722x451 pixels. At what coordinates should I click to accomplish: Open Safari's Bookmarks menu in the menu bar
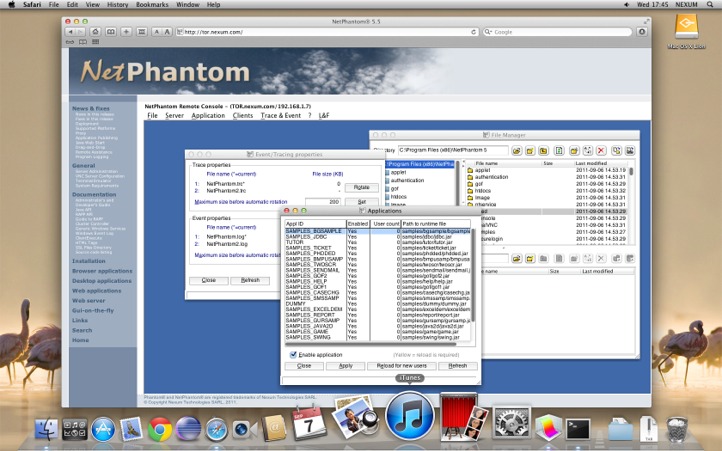[x=152, y=5]
